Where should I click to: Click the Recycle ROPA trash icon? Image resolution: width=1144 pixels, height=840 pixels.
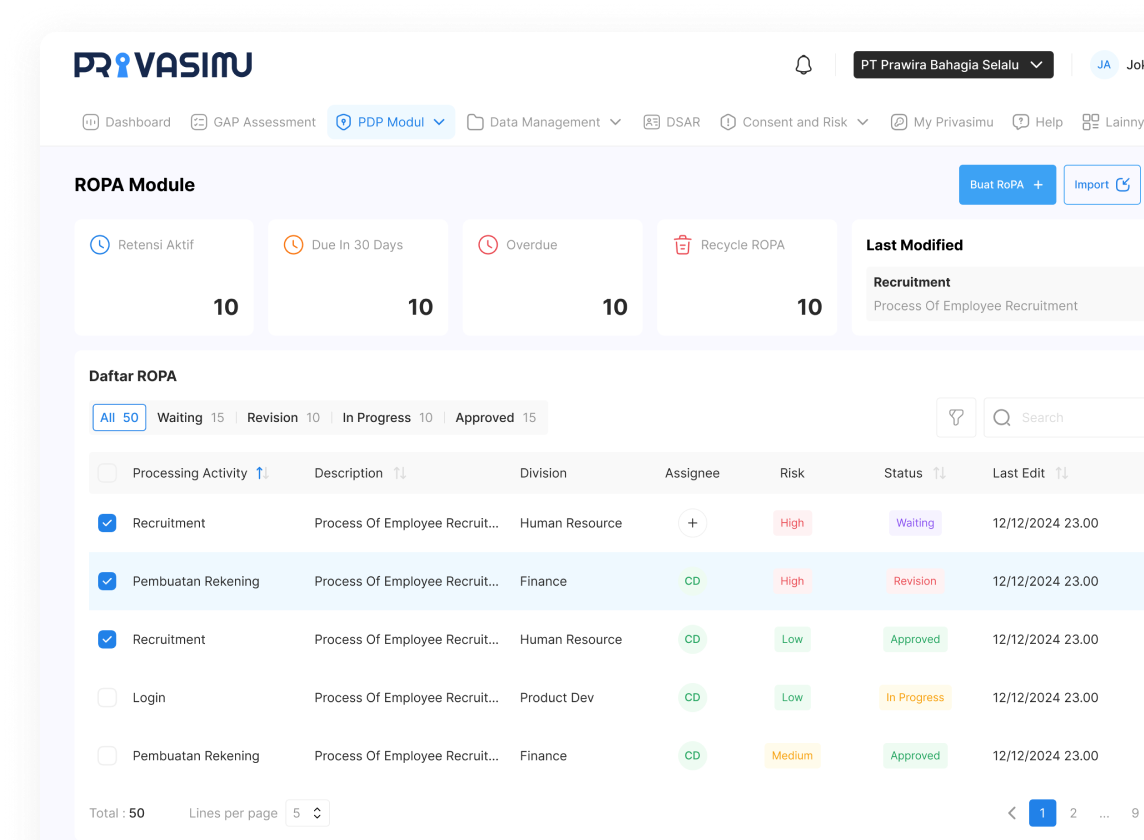pyautogui.click(x=682, y=244)
